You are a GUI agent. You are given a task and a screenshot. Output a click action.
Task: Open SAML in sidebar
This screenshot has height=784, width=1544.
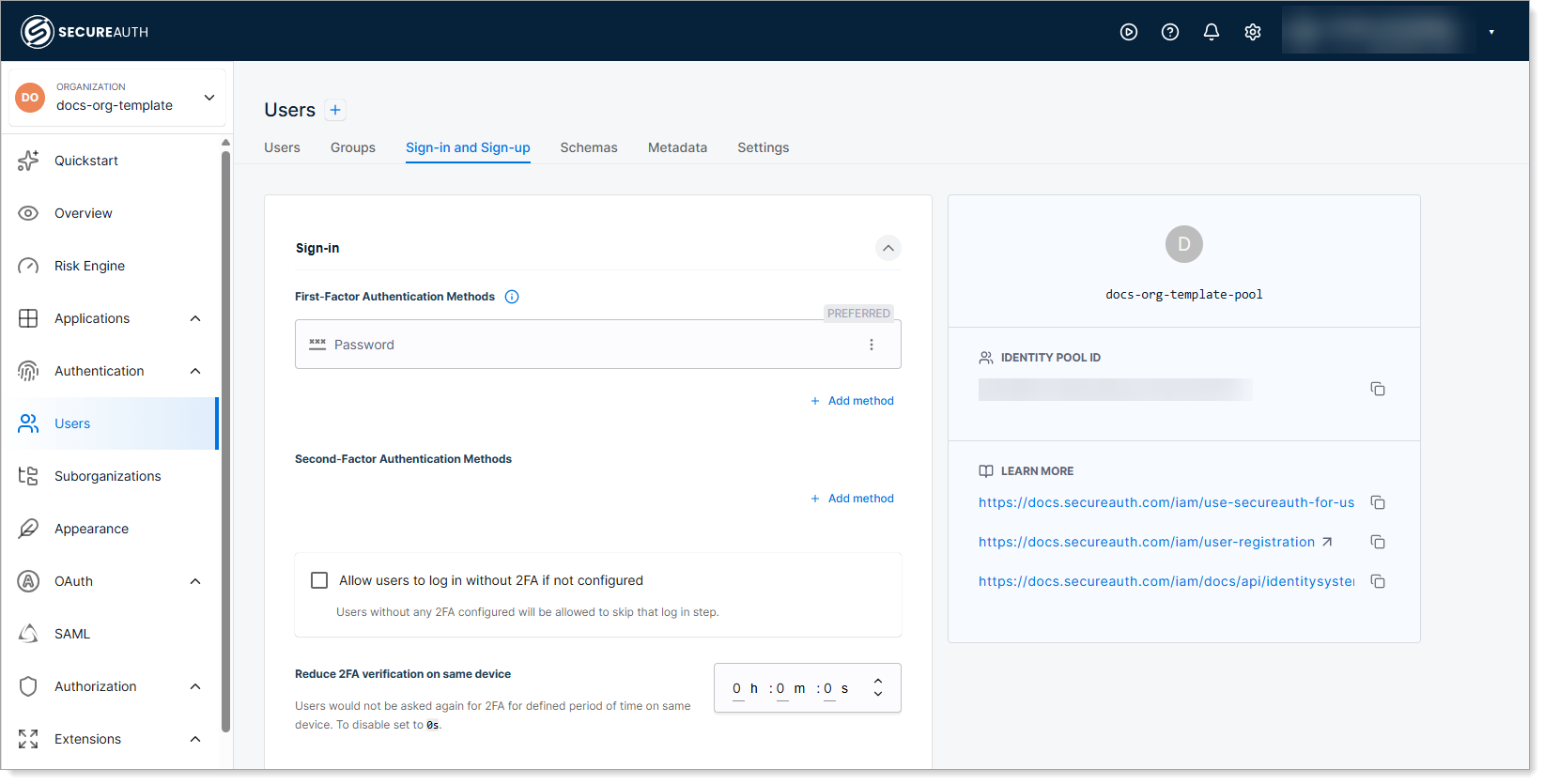coord(72,634)
